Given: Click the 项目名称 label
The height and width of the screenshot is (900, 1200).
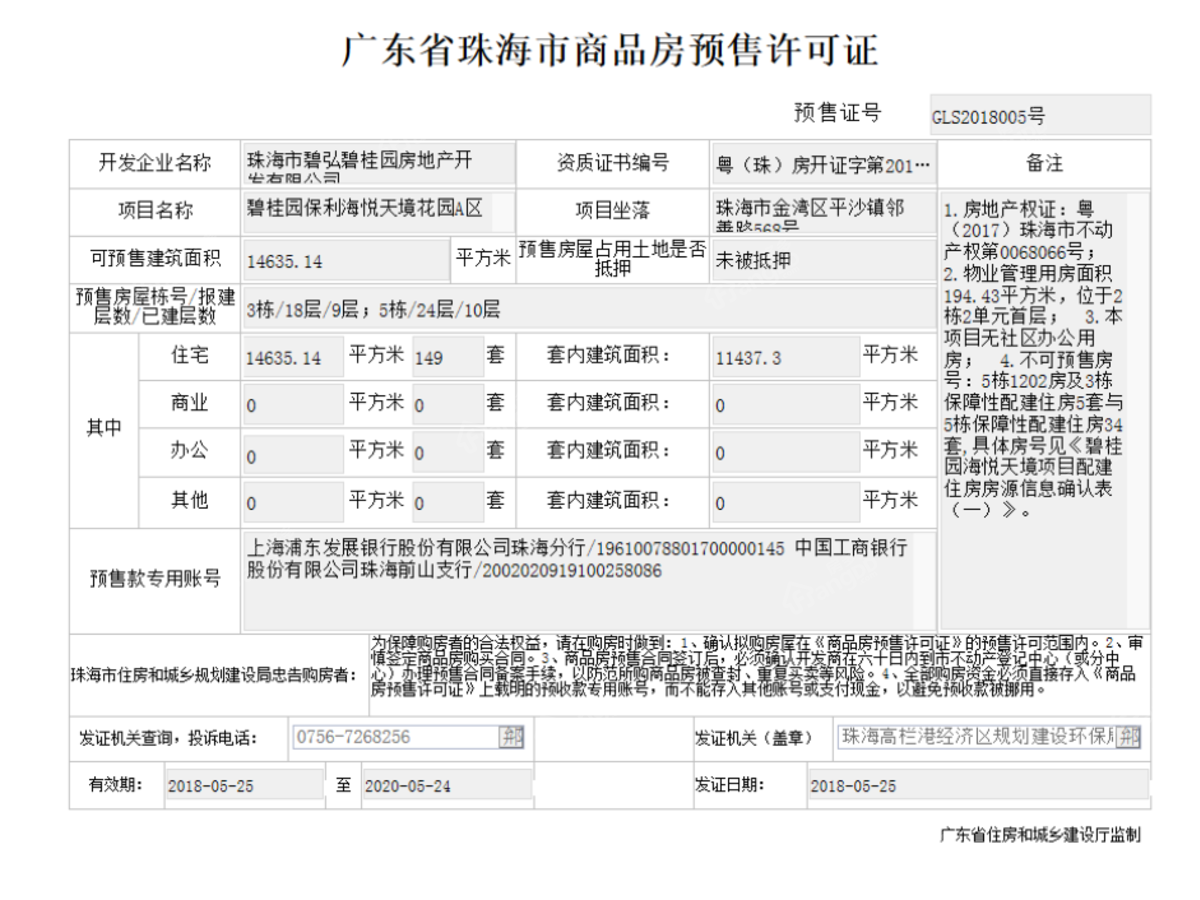Looking at the screenshot, I should click(155, 211).
